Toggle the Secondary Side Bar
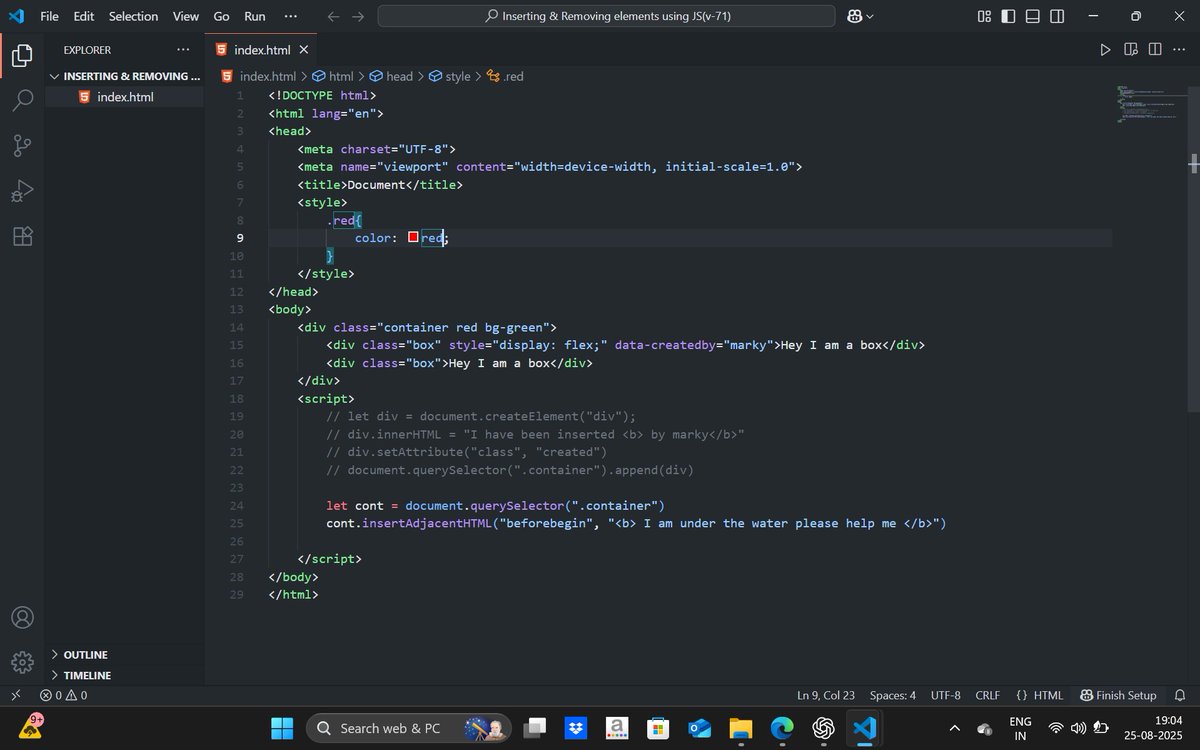This screenshot has height=750, width=1200. tap(1058, 16)
